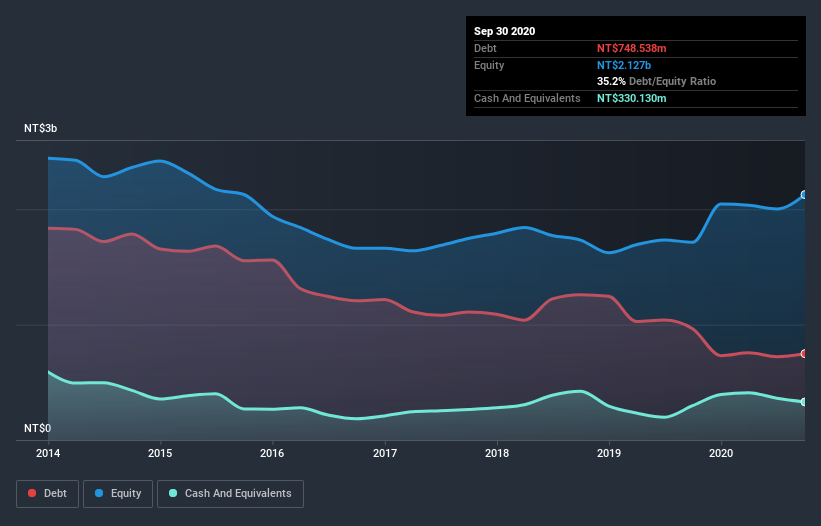The width and height of the screenshot is (821, 526).
Task: Select the 2020 axis label
Action: point(721,453)
